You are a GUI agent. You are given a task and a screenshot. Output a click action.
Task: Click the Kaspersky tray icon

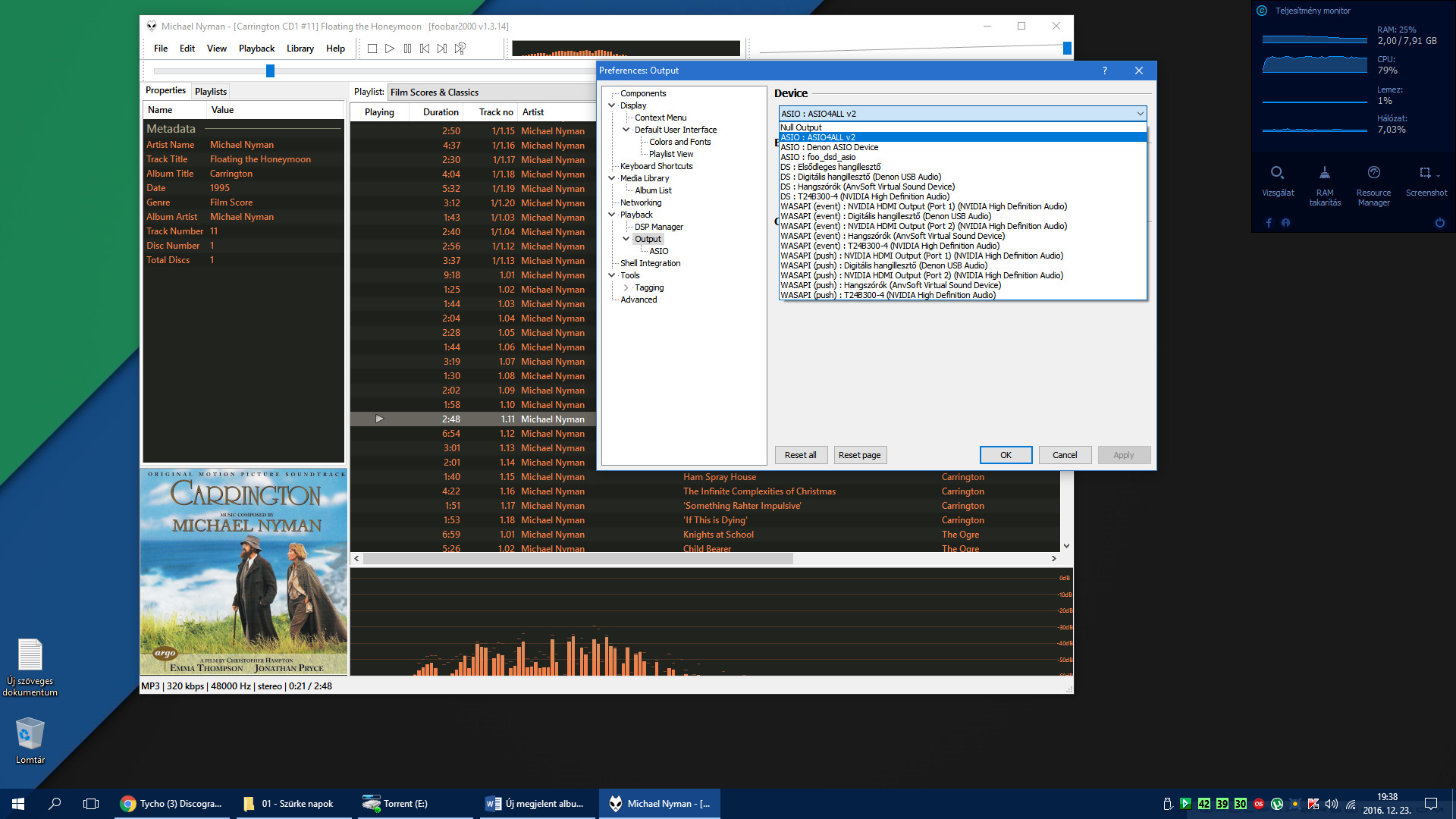1313,804
